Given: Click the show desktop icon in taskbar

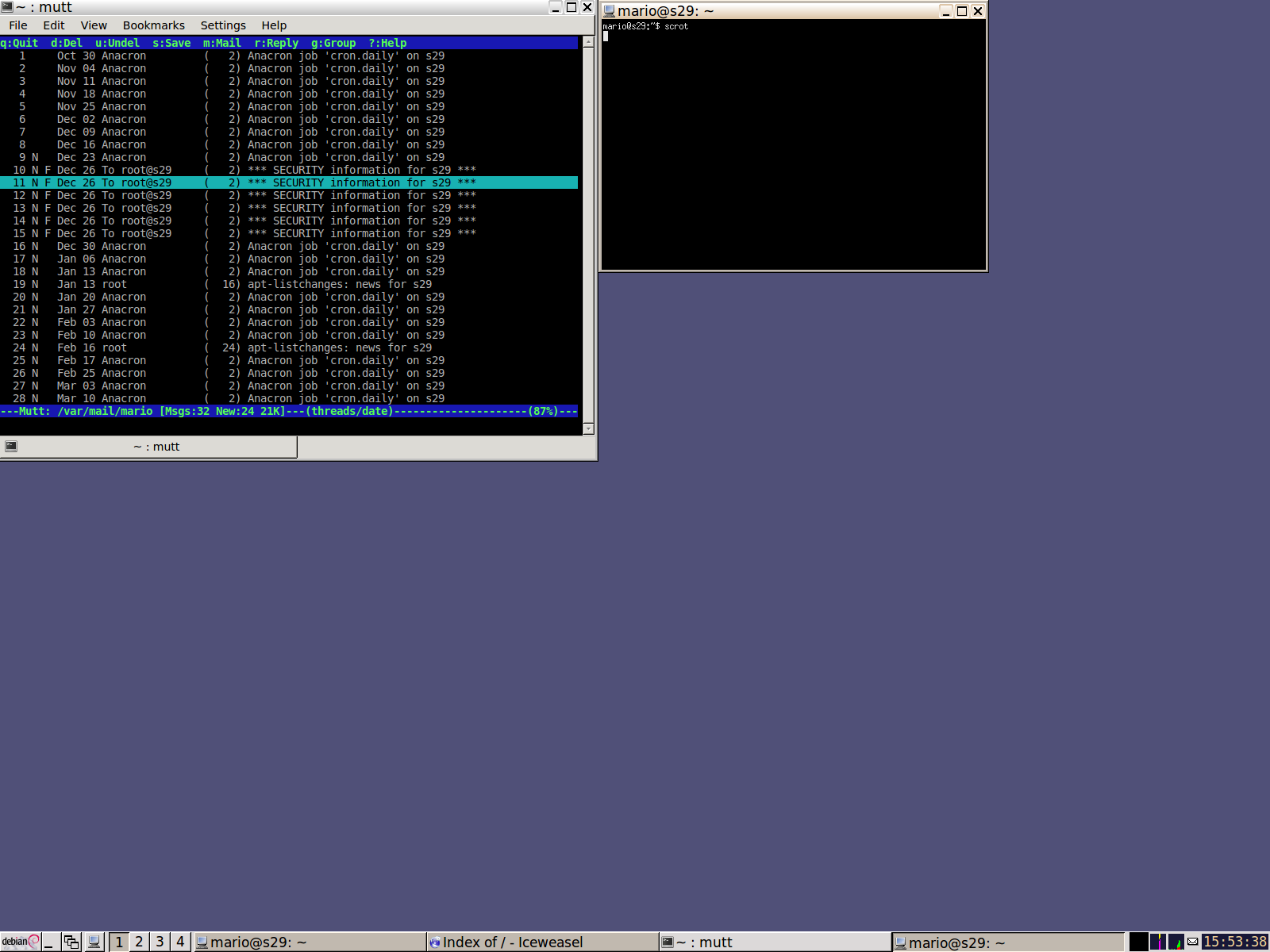Looking at the screenshot, I should [50, 942].
